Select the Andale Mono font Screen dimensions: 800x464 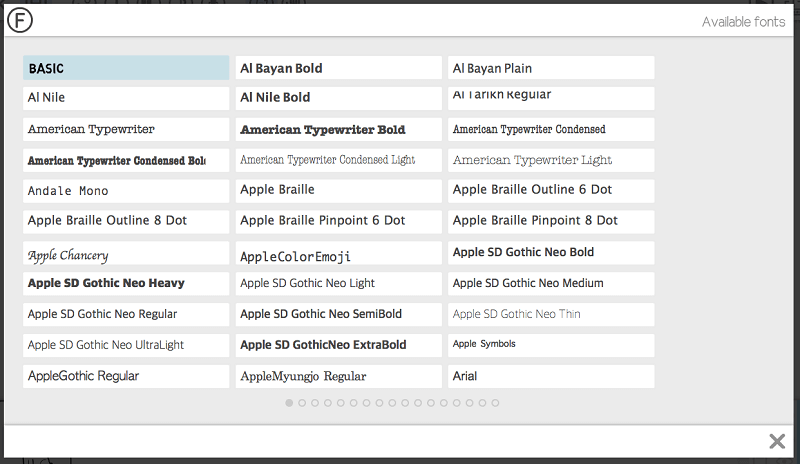(x=126, y=191)
